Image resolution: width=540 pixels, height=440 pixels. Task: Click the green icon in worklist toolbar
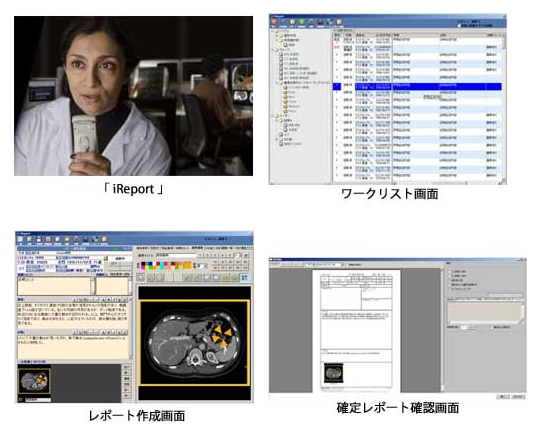302,22
